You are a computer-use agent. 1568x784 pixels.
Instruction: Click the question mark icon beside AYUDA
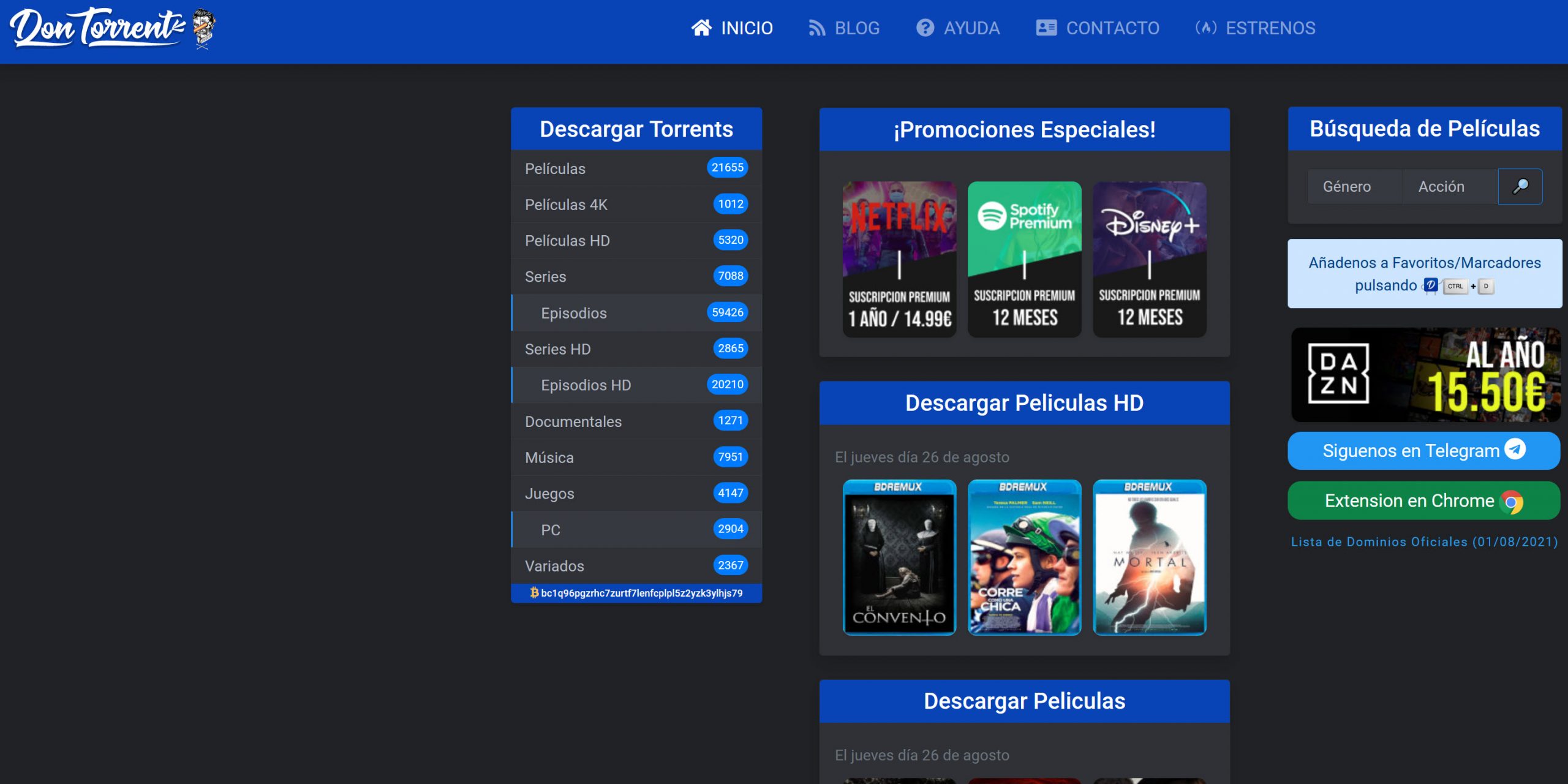click(925, 28)
